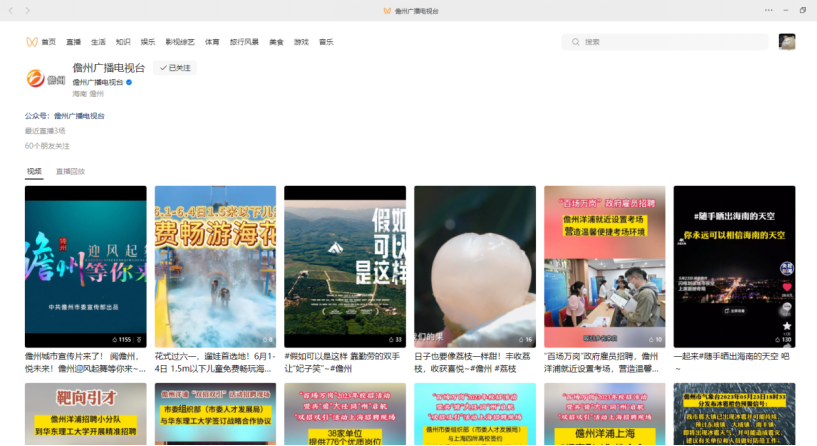
Task: Click the 海南 儋州 location text
Action: (88, 94)
